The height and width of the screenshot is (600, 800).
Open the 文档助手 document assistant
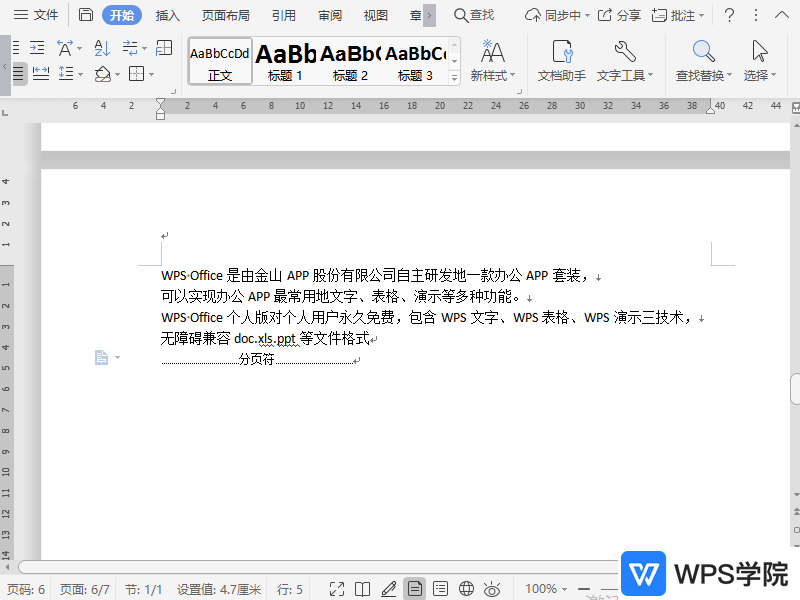click(561, 61)
